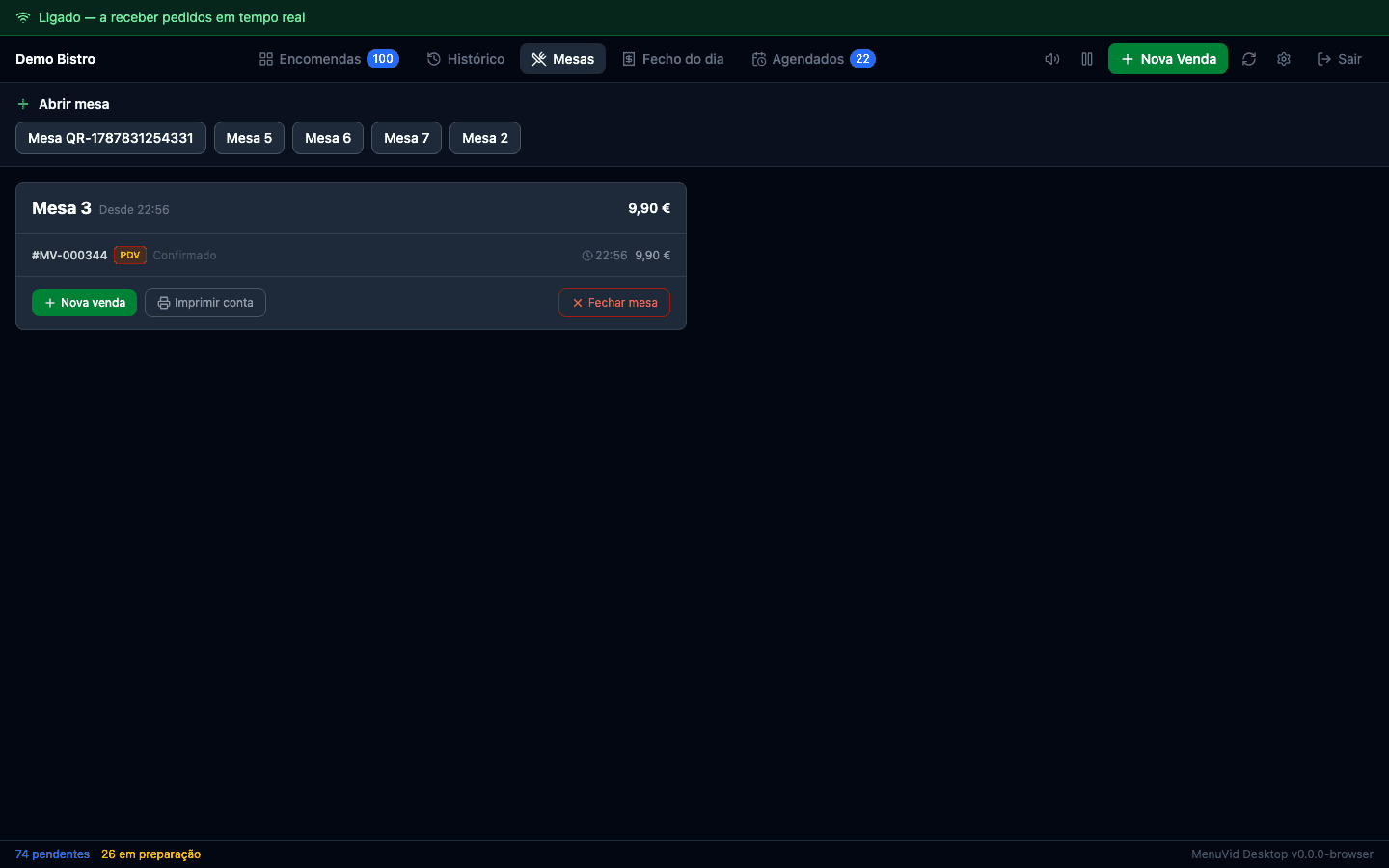The width and height of the screenshot is (1389, 868).
Task: Select the Mesas tab
Action: pos(562,59)
